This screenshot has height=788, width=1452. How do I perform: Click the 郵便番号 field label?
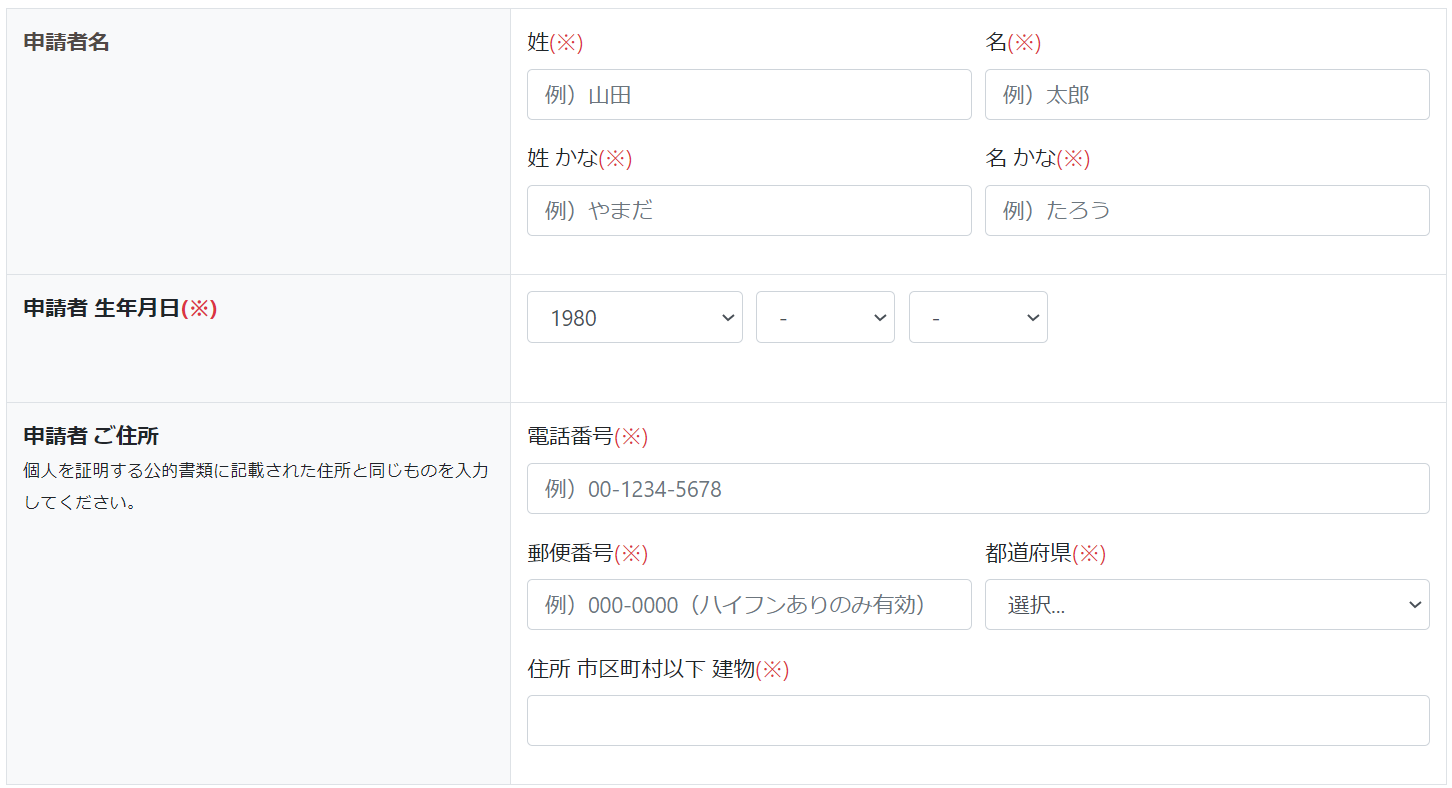588,553
